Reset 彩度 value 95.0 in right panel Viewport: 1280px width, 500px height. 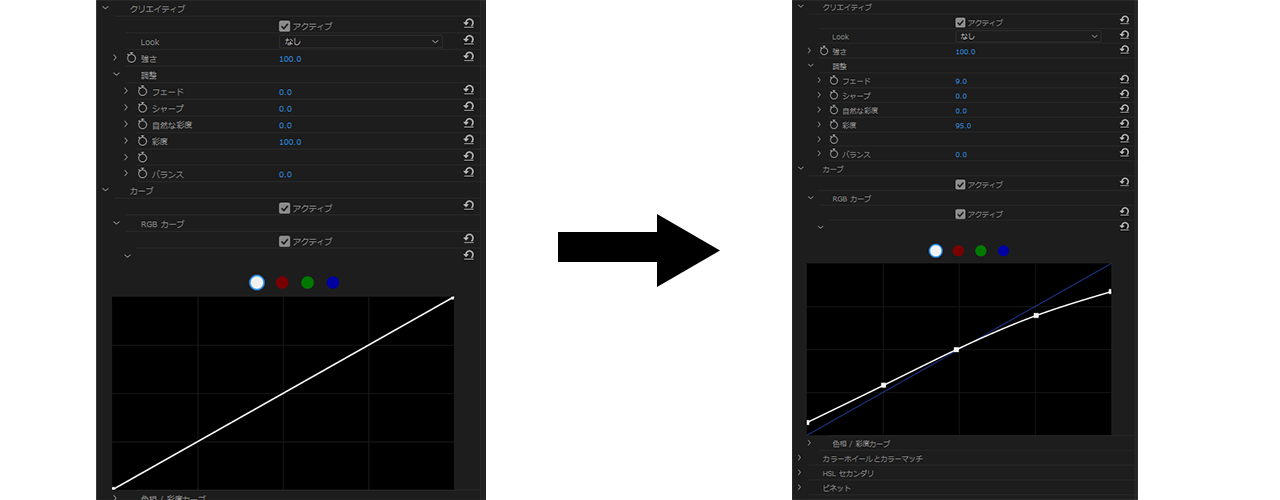coord(1124,125)
